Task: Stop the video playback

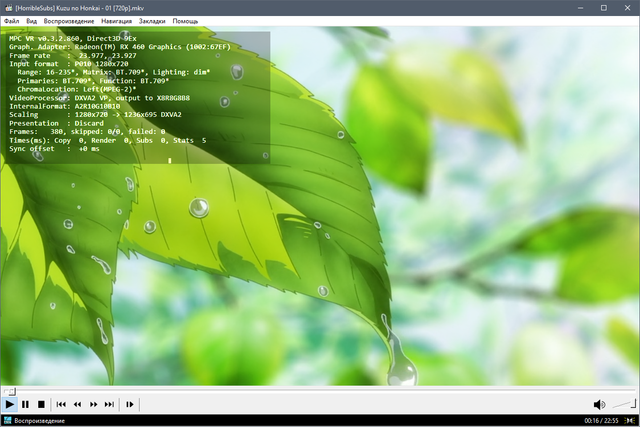Action: [x=41, y=404]
